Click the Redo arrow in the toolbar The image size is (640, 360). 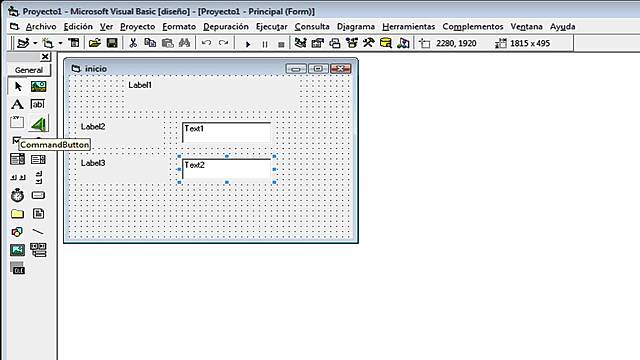tap(223, 43)
